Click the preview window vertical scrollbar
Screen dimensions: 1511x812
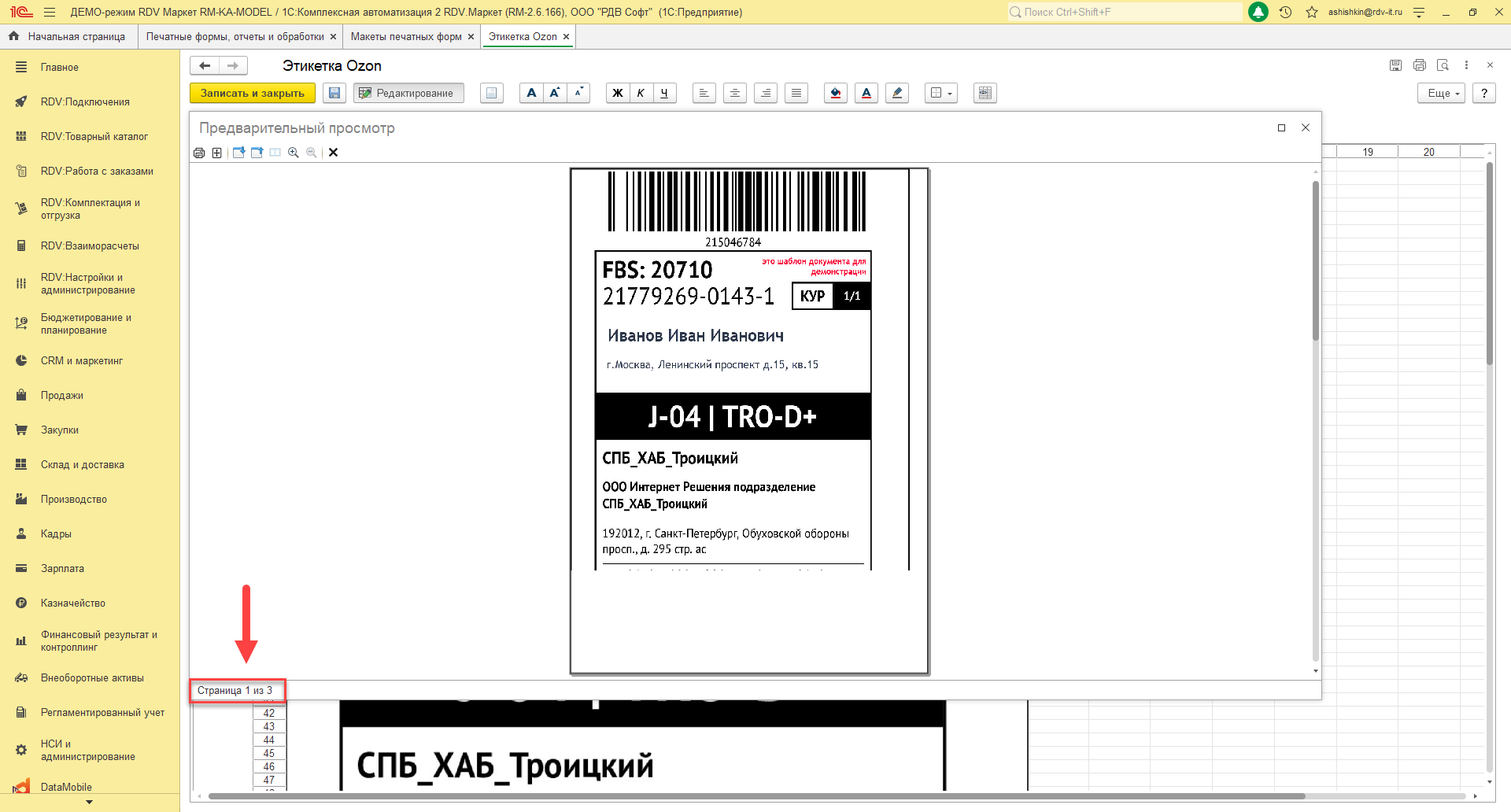[1315, 261]
